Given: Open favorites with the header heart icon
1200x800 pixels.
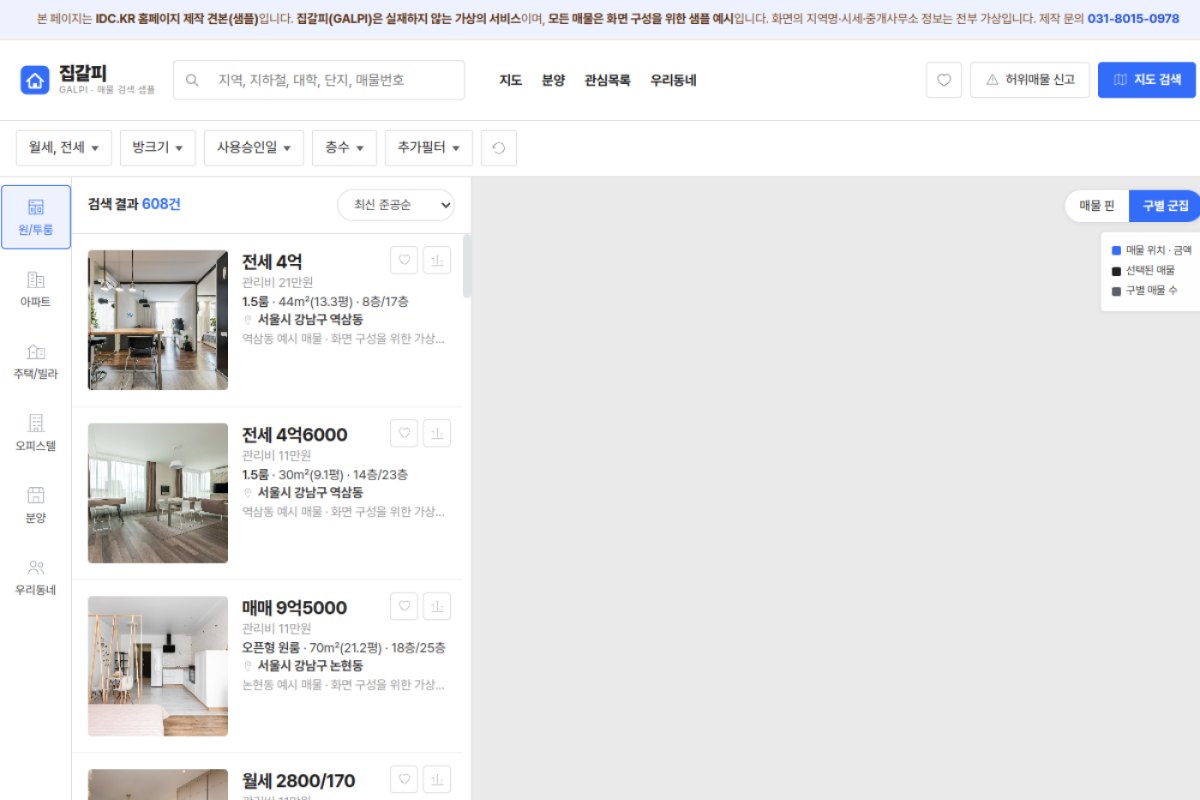Looking at the screenshot, I should click(x=944, y=80).
